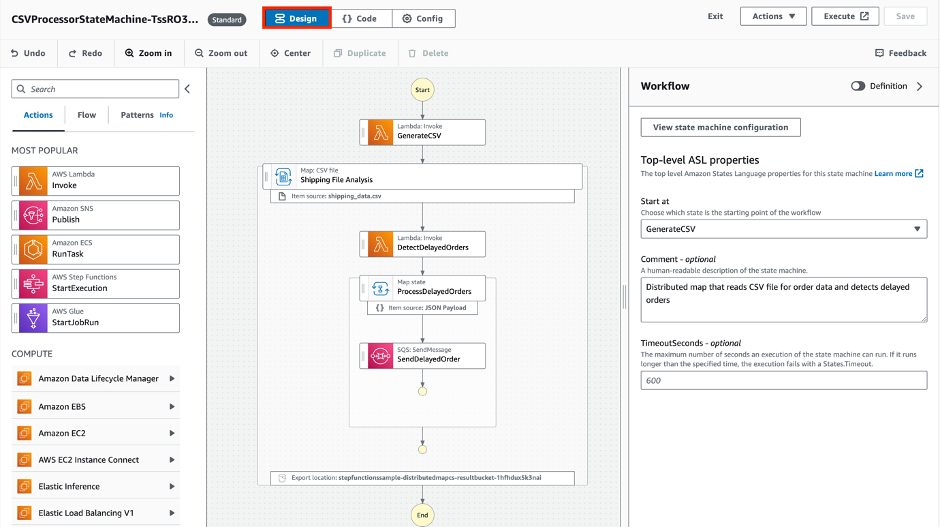Expand Elastic Load Balancing V1
This screenshot has width=941, height=527.
click(172, 513)
